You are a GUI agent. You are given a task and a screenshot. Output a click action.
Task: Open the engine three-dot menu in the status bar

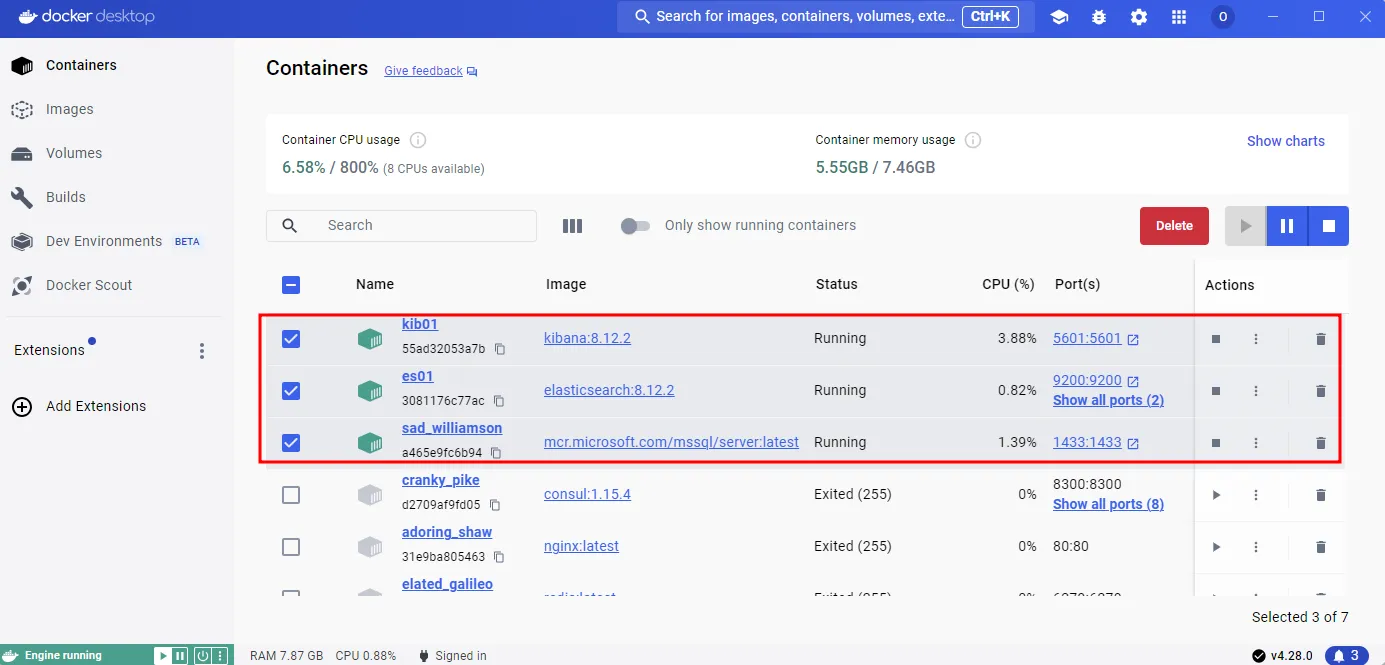pyautogui.click(x=220, y=656)
